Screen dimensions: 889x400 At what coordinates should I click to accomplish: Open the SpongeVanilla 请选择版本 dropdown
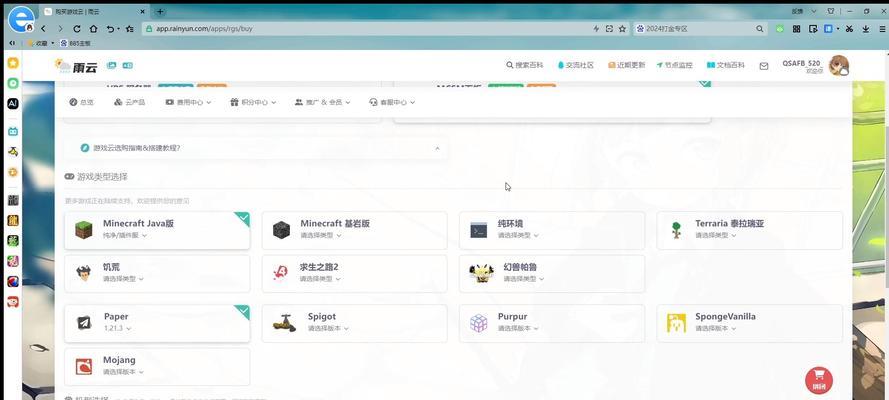(x=716, y=329)
